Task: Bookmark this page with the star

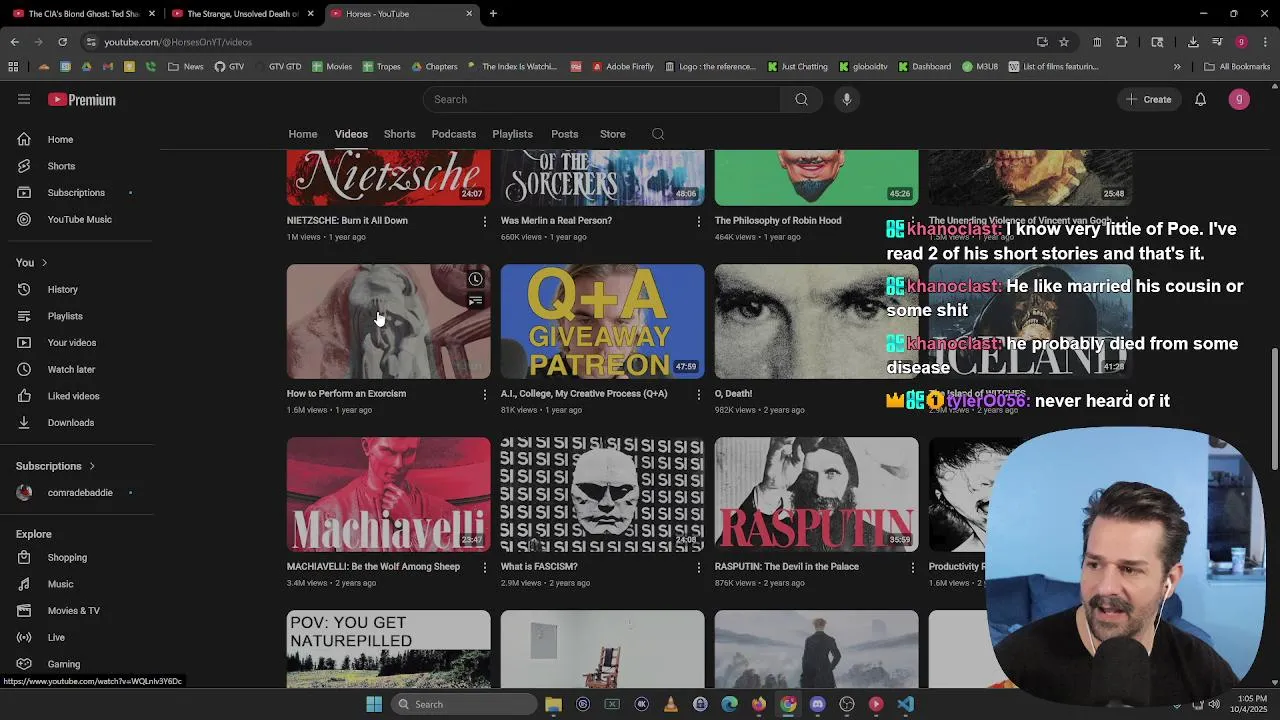Action: pos(1064,42)
